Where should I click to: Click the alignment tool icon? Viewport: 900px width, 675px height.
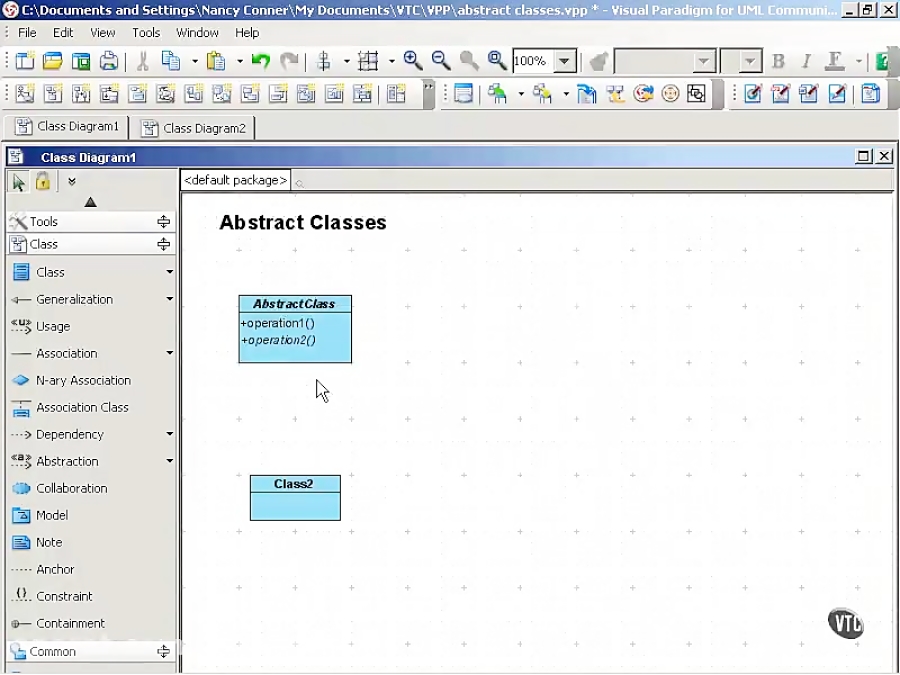click(324, 61)
